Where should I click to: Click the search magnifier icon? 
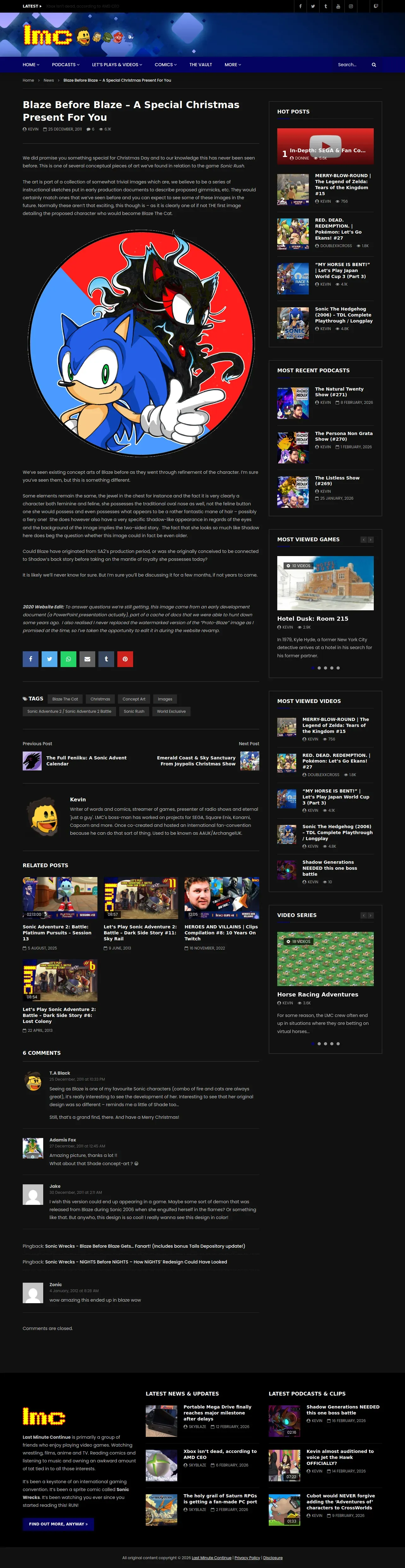click(374, 65)
